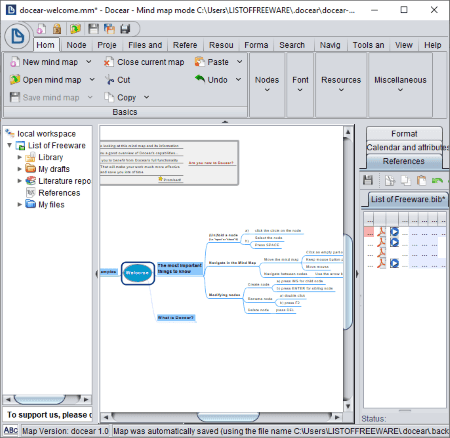Click the save-as icon in quick toolbar

pyautogui.click(x=109, y=29)
